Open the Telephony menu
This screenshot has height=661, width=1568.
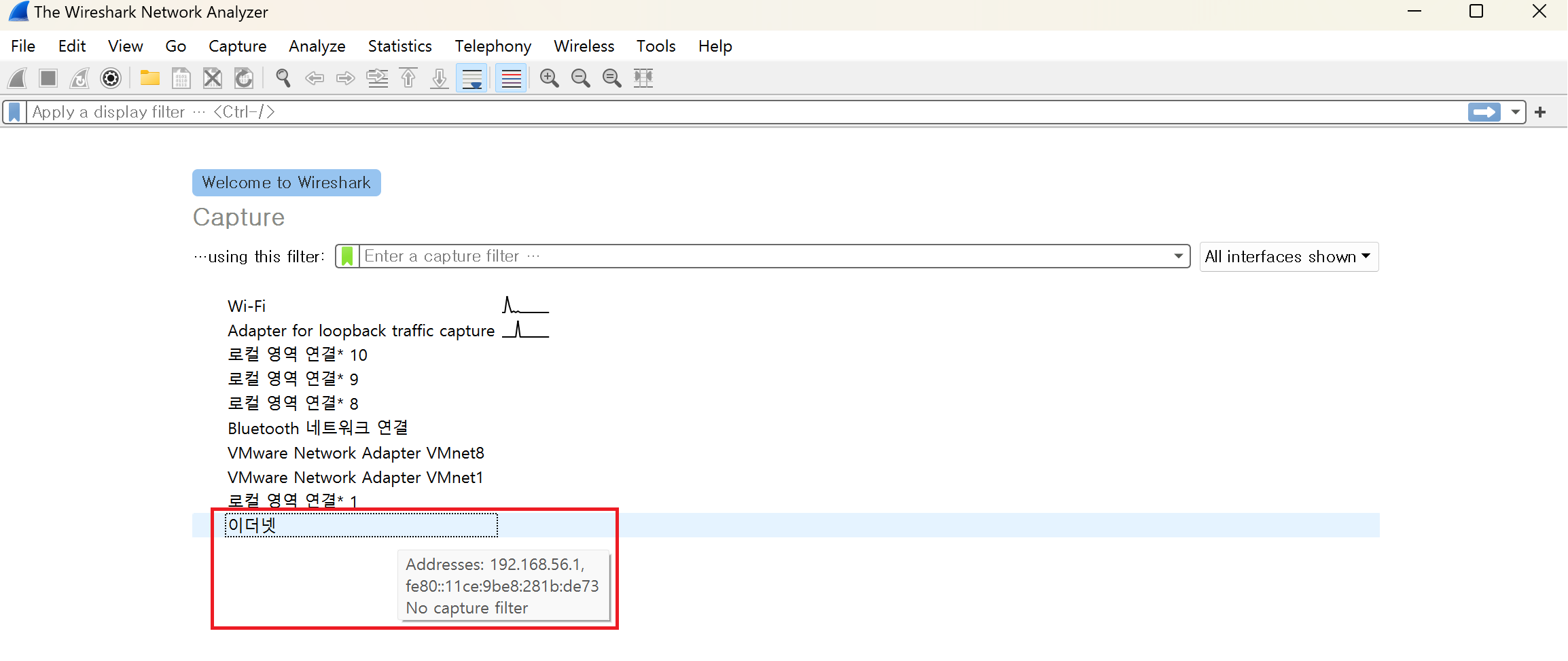click(493, 46)
